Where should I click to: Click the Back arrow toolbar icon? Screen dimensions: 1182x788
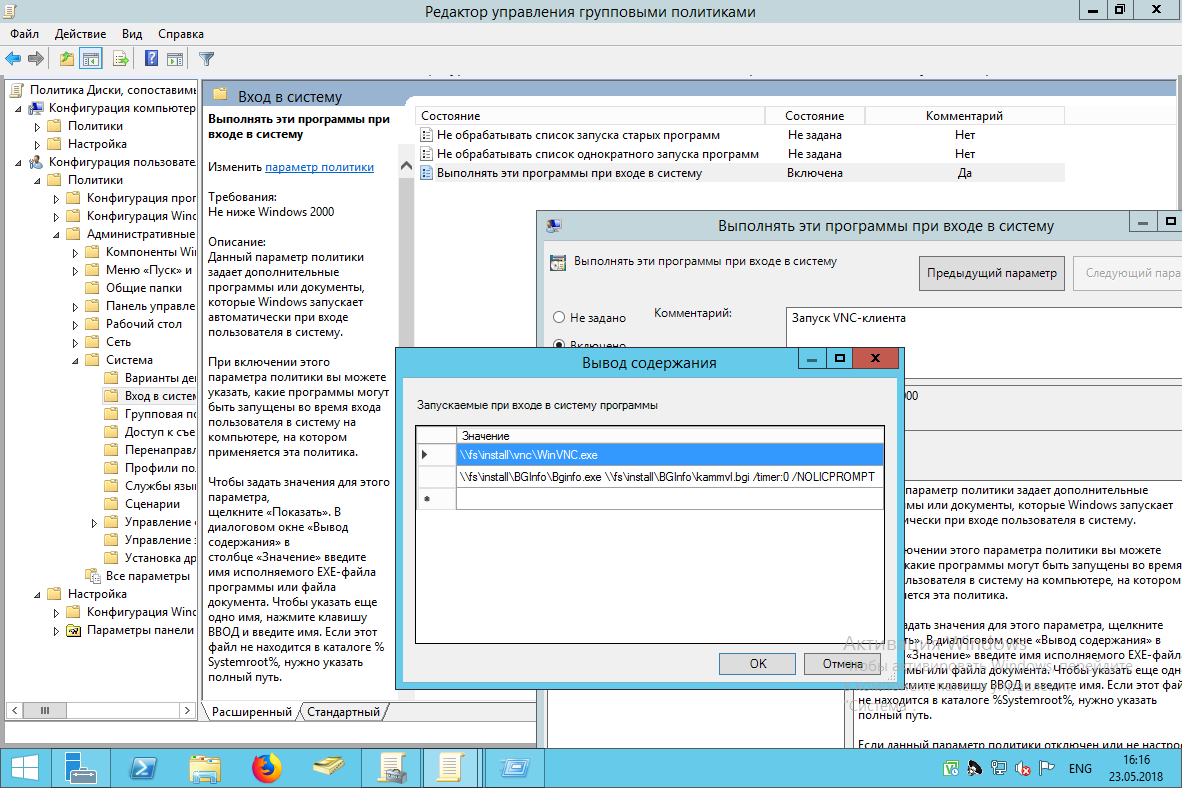click(13, 59)
